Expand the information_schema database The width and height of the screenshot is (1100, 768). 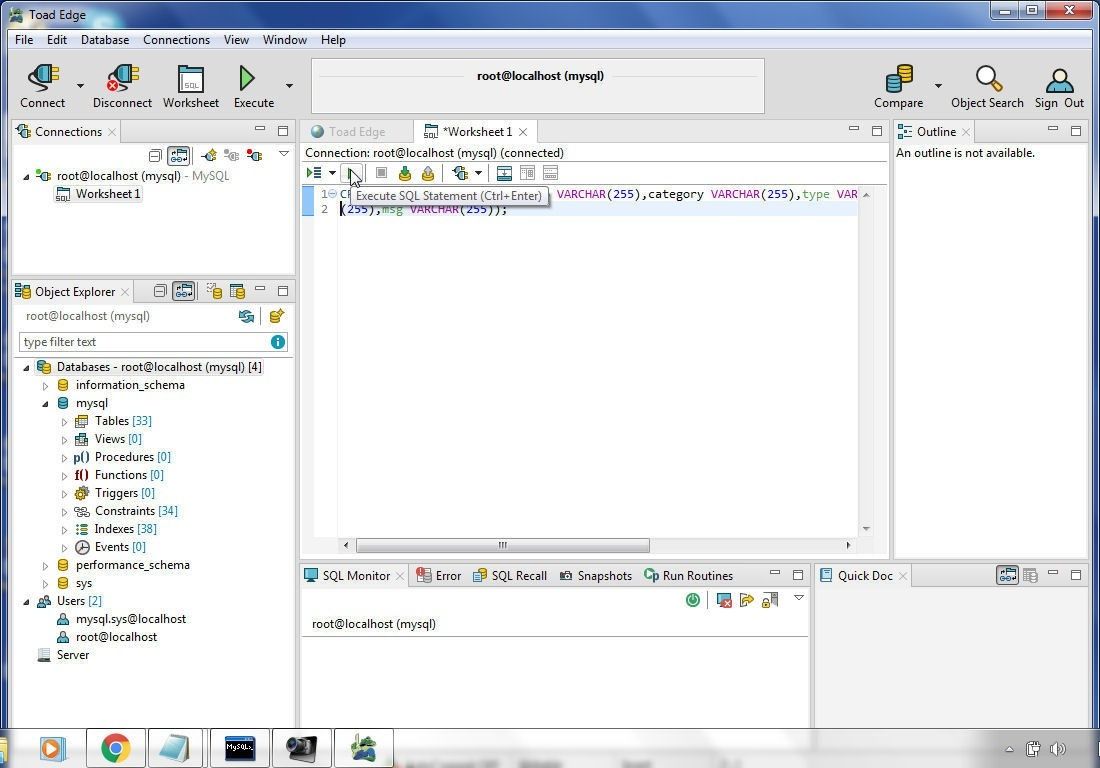45,386
